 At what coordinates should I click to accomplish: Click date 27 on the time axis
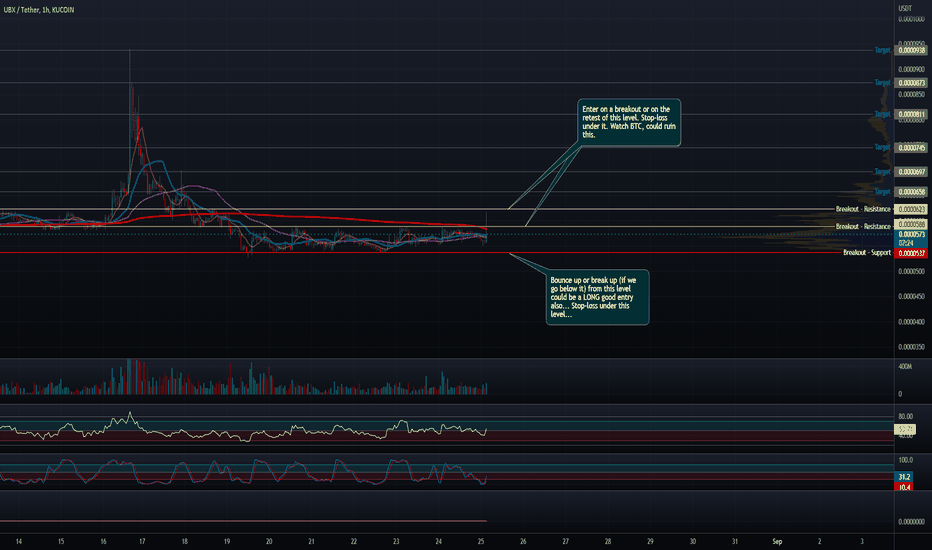(x=565, y=542)
